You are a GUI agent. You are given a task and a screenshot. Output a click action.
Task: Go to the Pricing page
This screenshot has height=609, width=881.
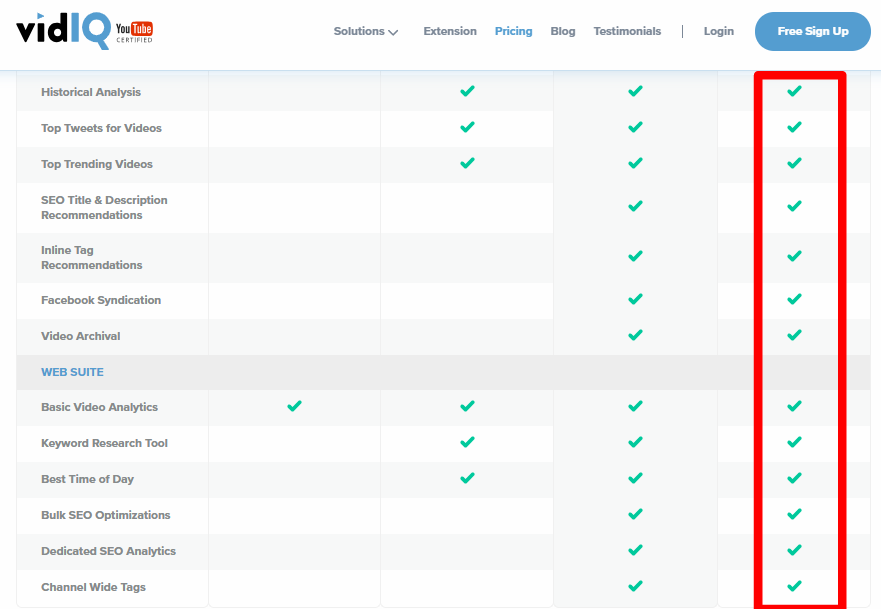(514, 31)
